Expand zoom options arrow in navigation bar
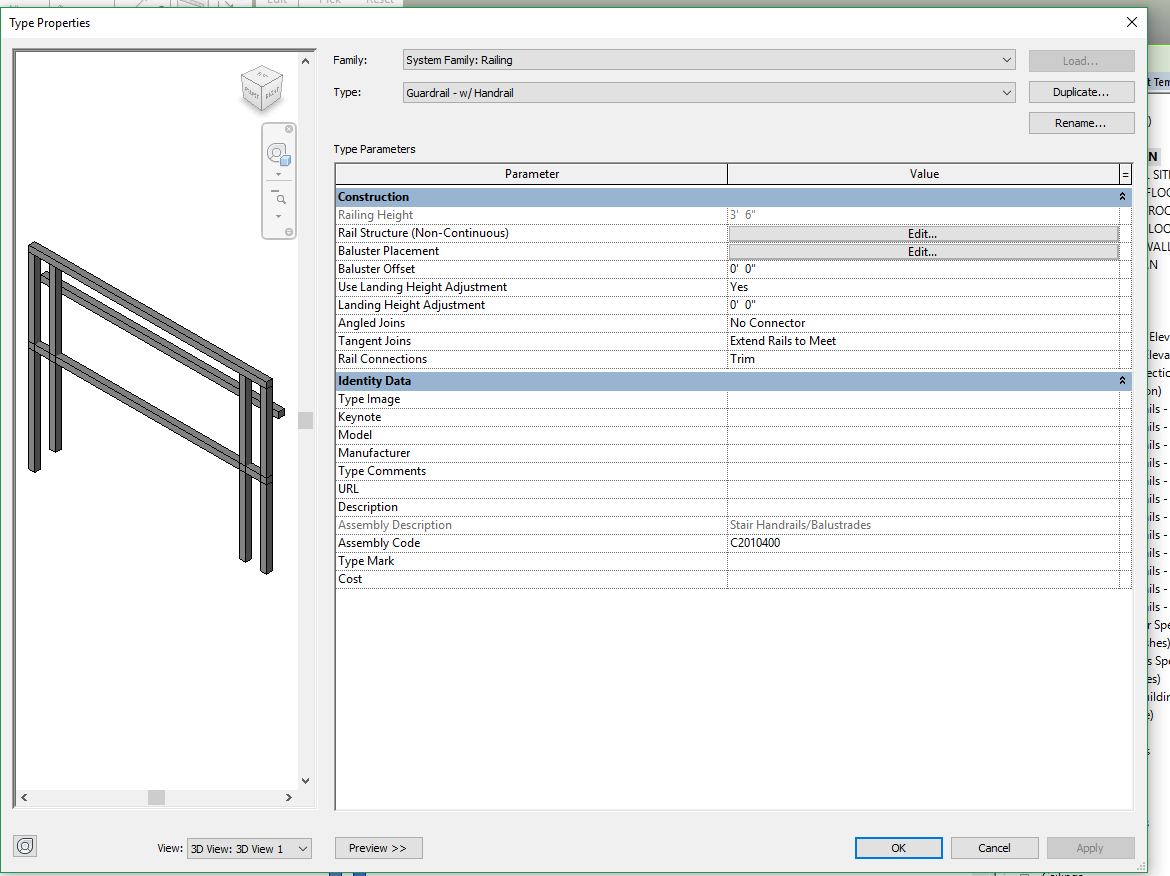 pos(278,216)
